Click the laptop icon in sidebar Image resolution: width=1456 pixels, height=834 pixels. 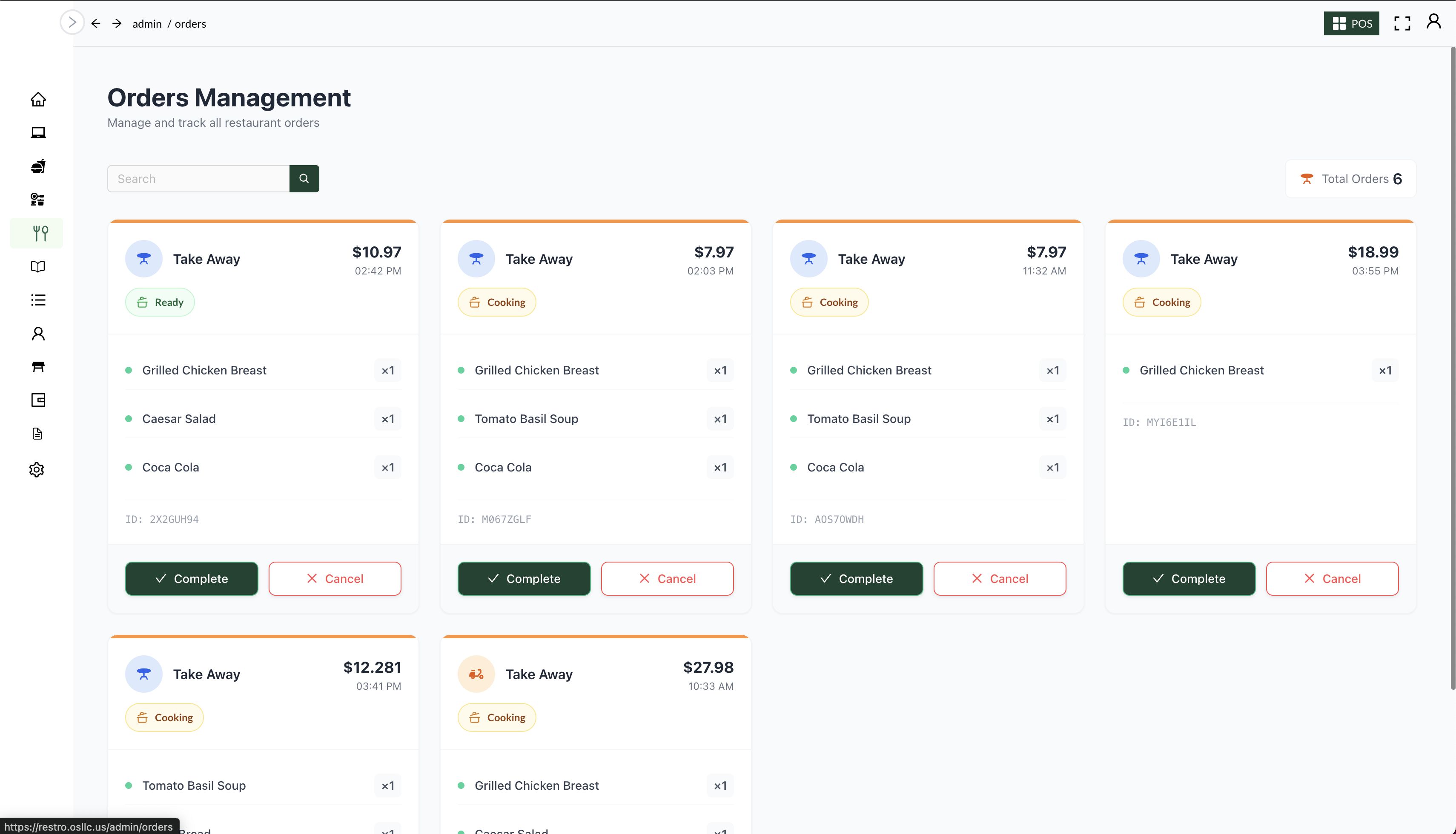(38, 133)
